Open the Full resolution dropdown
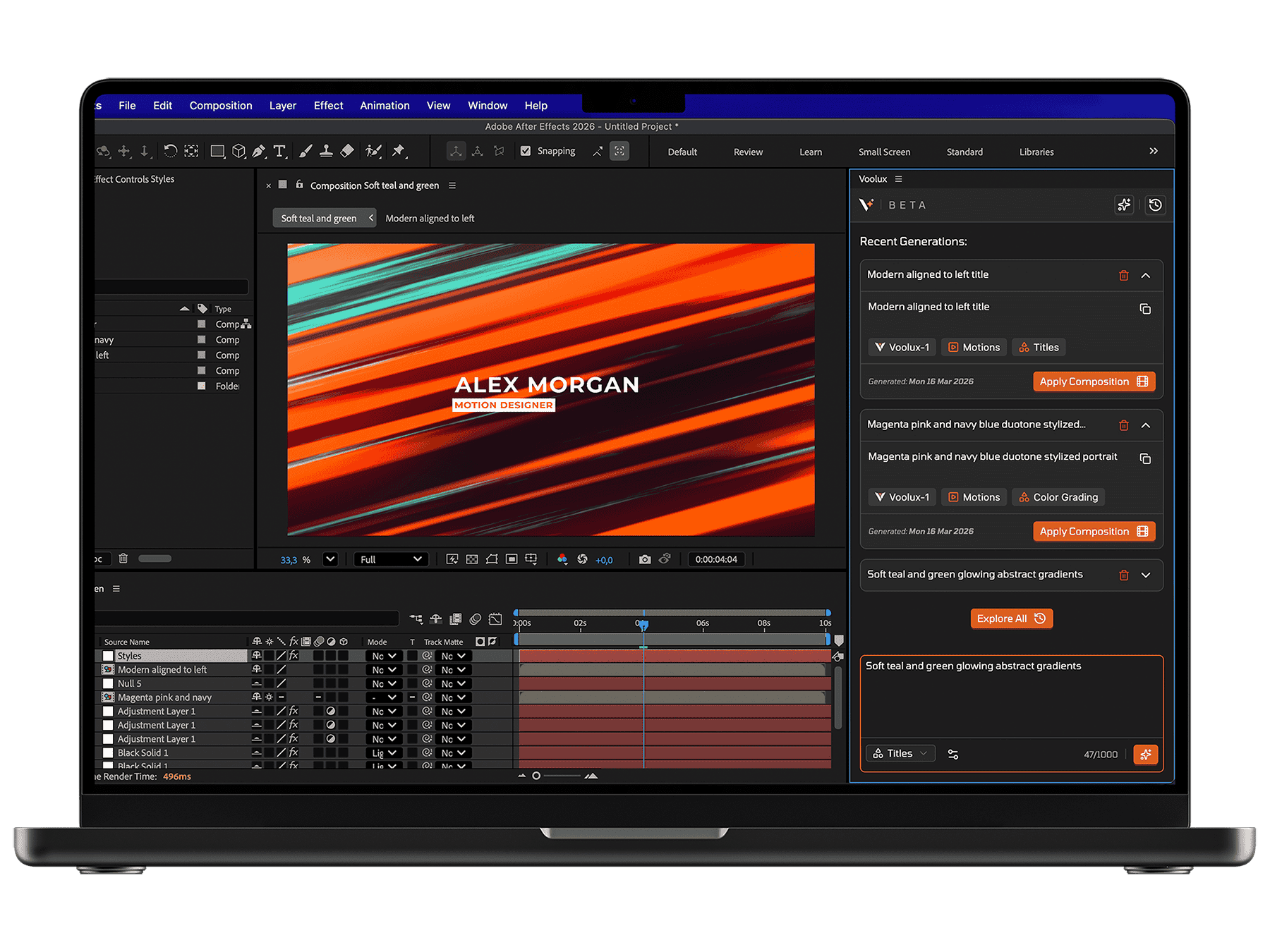The width and height of the screenshot is (1270, 952). pos(391,559)
